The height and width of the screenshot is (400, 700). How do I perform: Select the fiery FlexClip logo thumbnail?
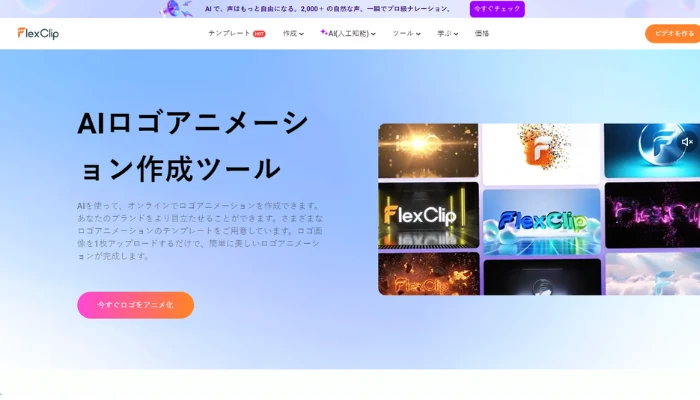click(x=429, y=274)
